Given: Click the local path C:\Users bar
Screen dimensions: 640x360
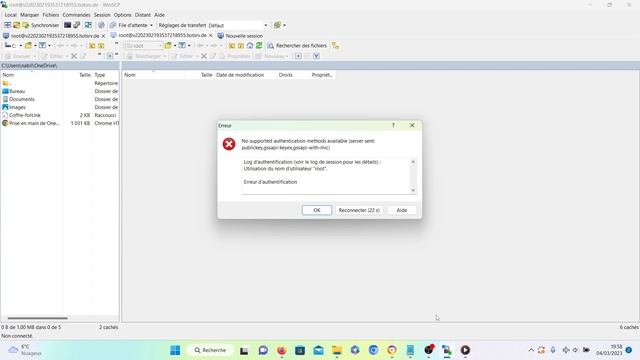Looking at the screenshot, I should (x=60, y=65).
